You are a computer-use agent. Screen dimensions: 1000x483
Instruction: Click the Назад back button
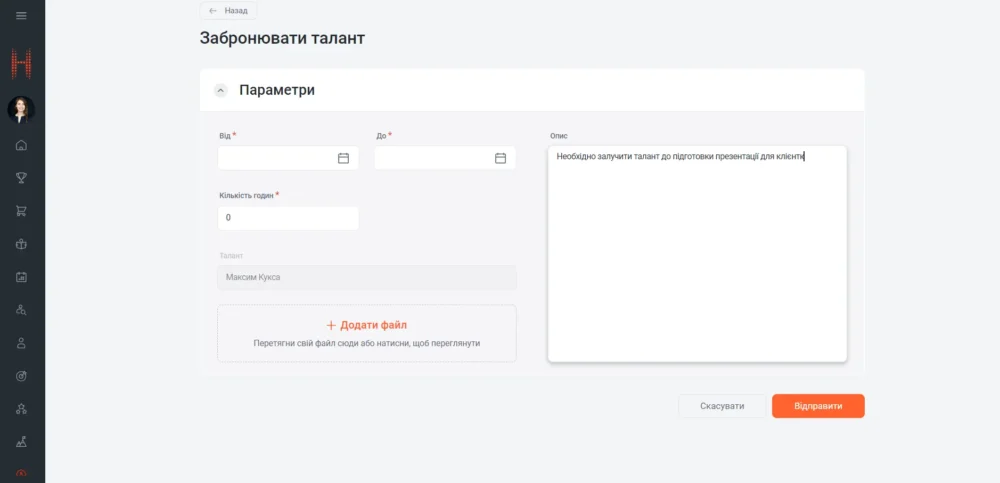click(x=229, y=11)
